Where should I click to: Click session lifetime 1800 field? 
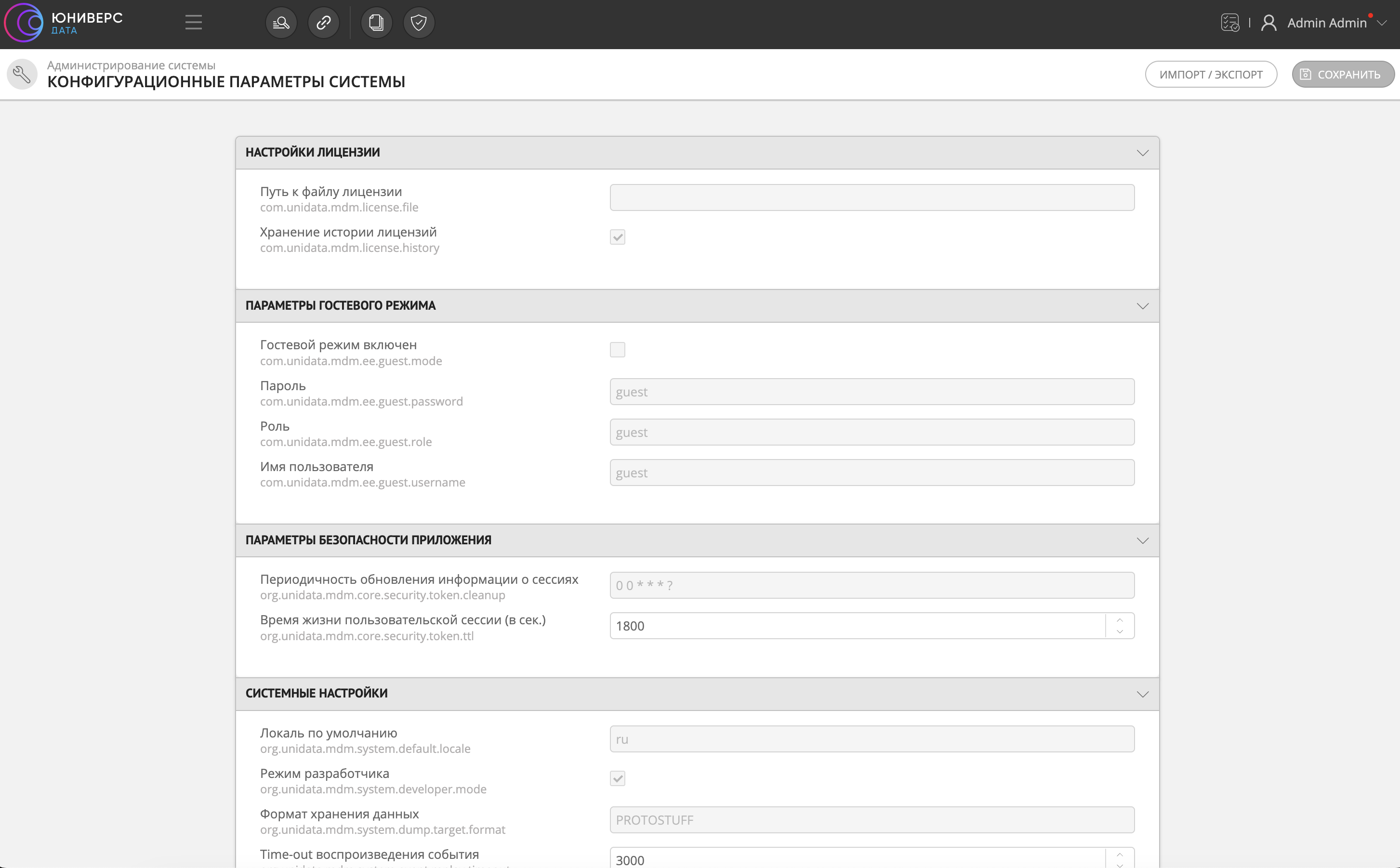pyautogui.click(x=857, y=626)
